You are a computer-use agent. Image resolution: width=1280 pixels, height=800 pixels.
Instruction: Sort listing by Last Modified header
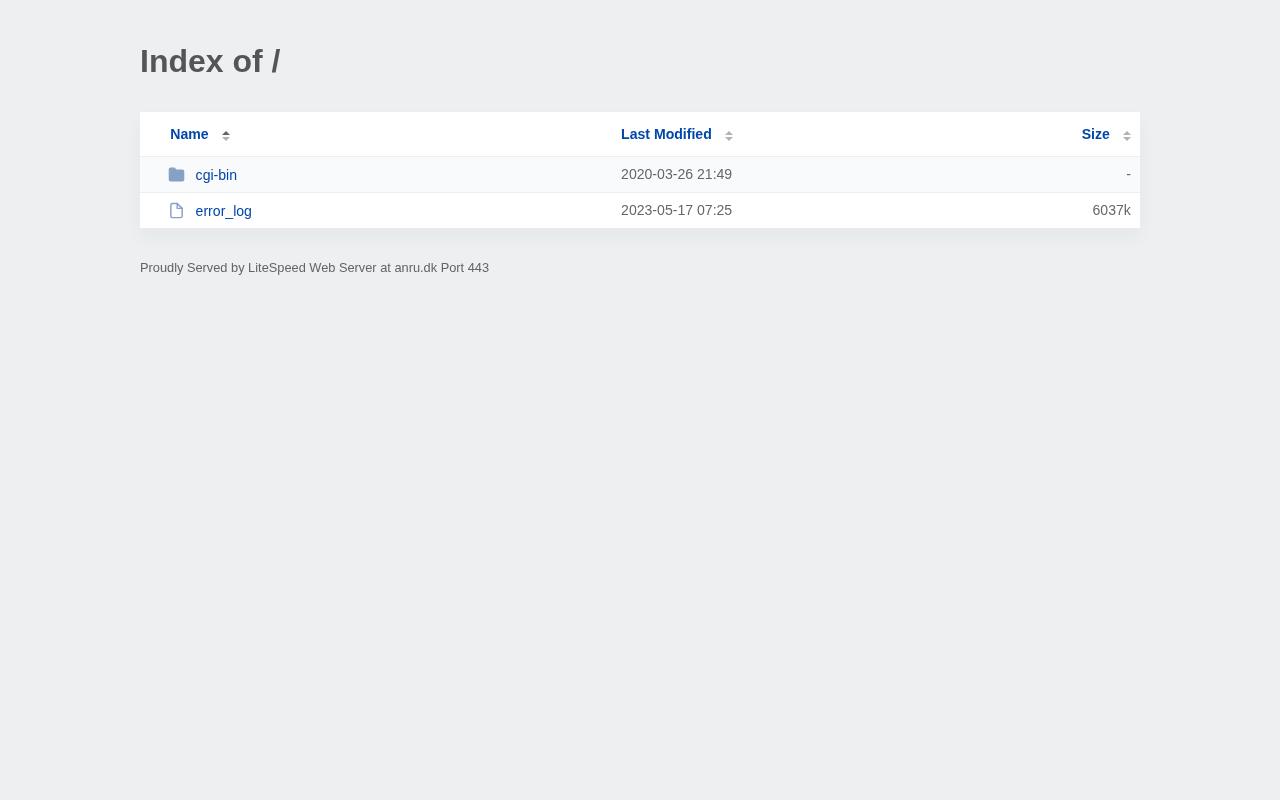(666, 134)
